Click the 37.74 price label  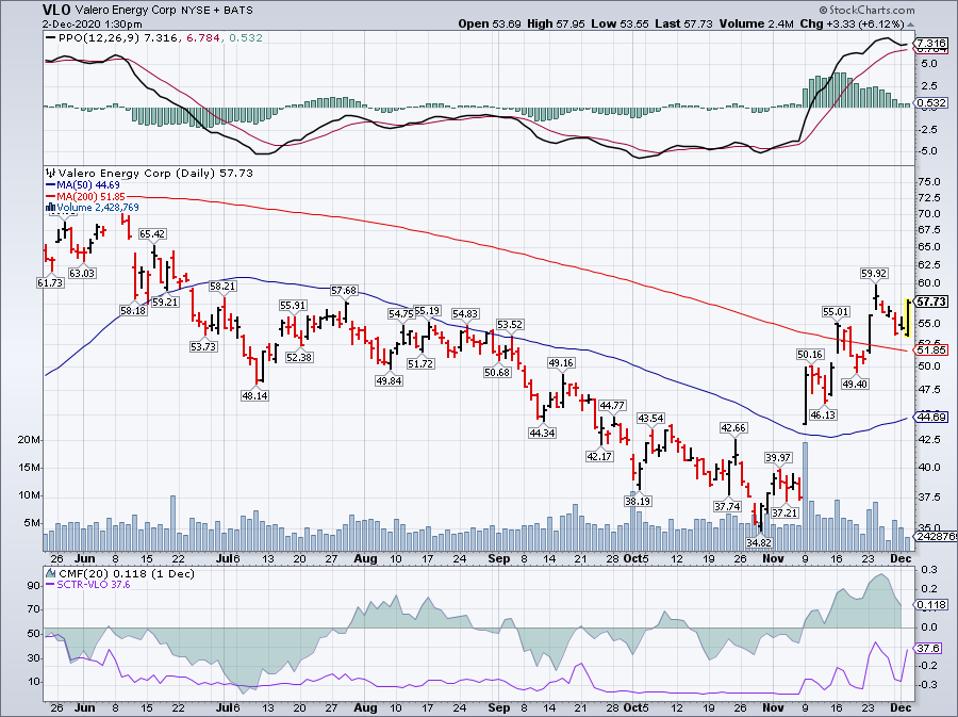pyautogui.click(x=727, y=506)
